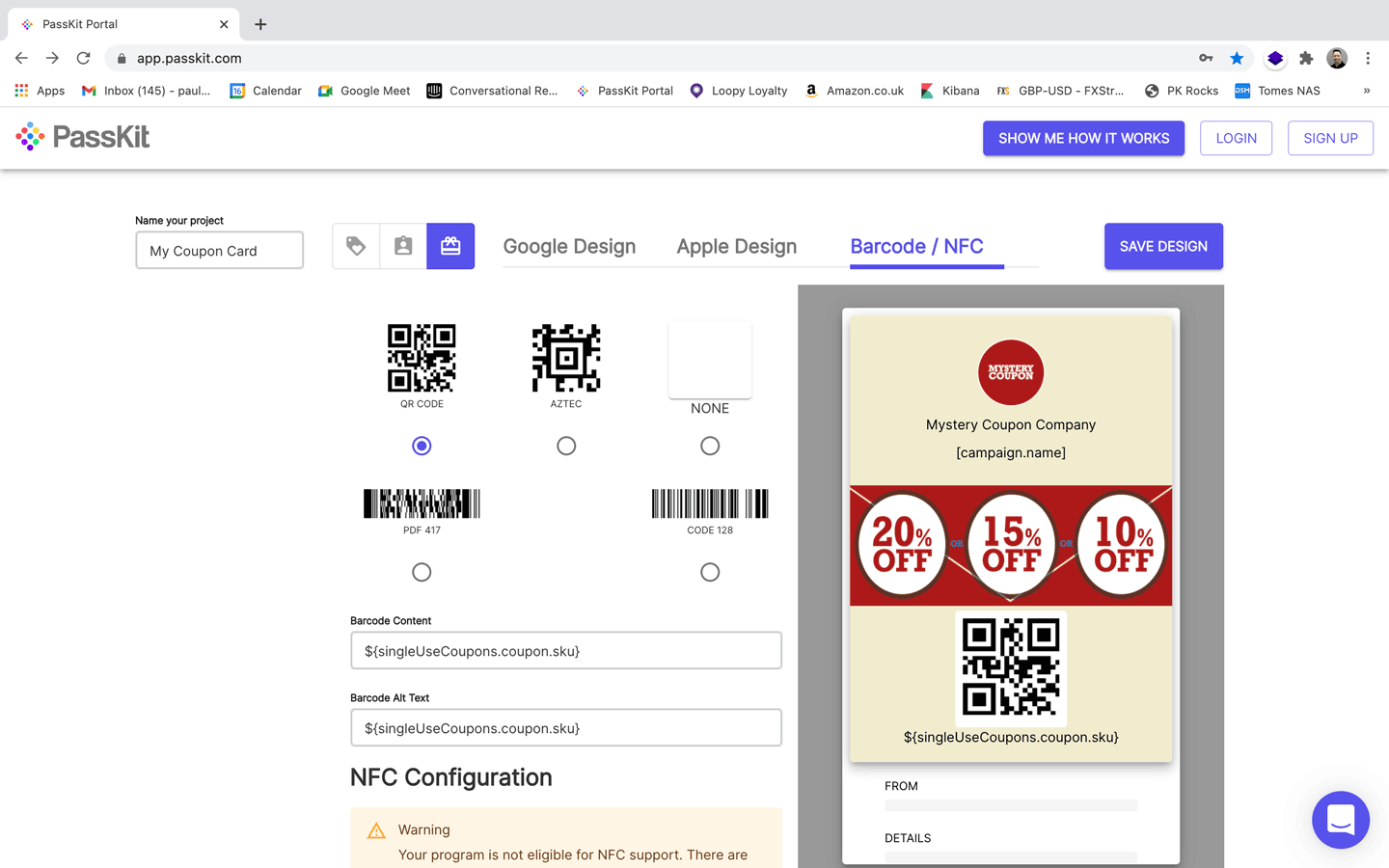This screenshot has width=1389, height=868.
Task: Select the highlighted gift card type icon
Action: 450,246
